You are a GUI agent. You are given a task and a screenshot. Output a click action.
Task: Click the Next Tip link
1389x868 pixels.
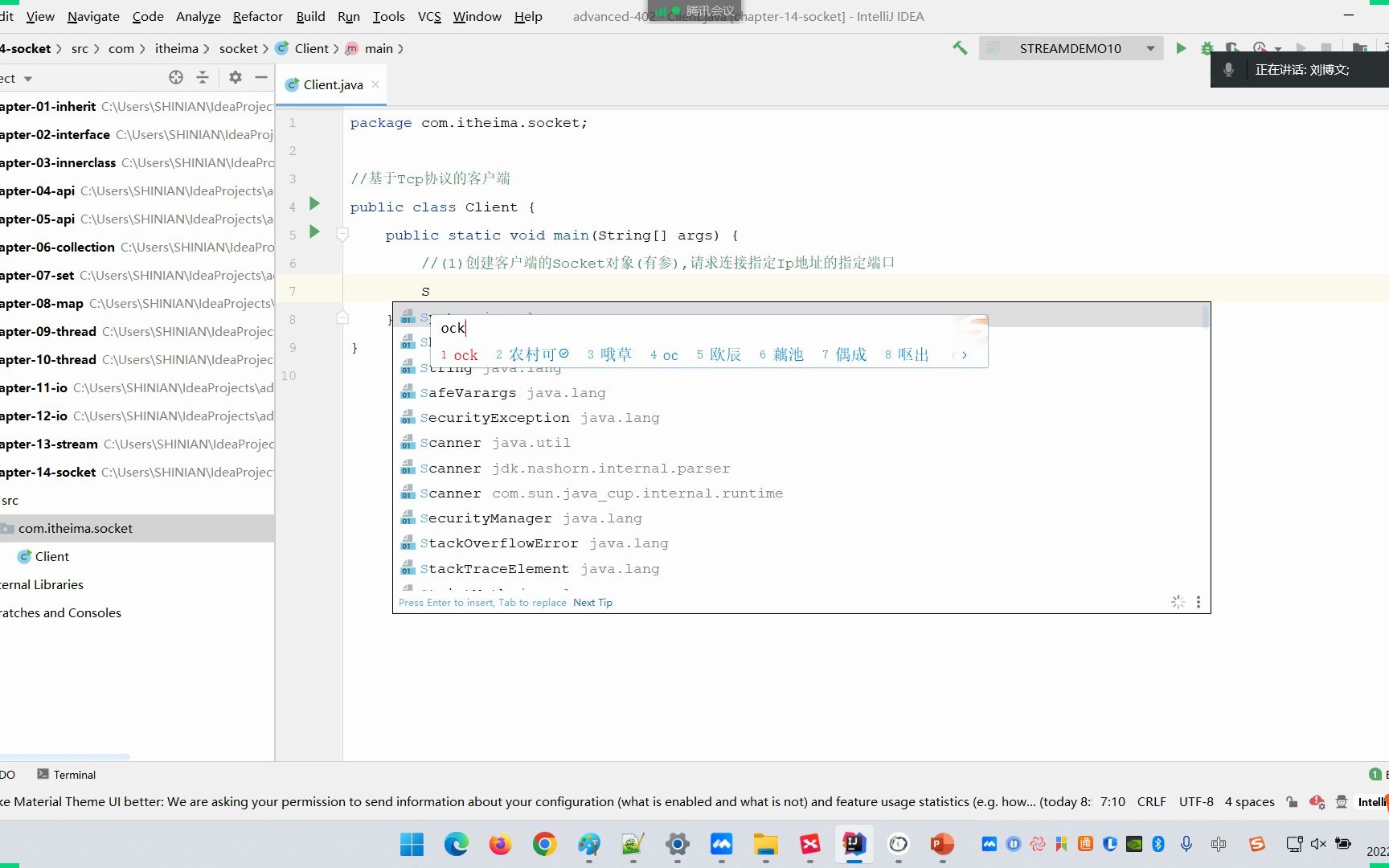(x=592, y=602)
